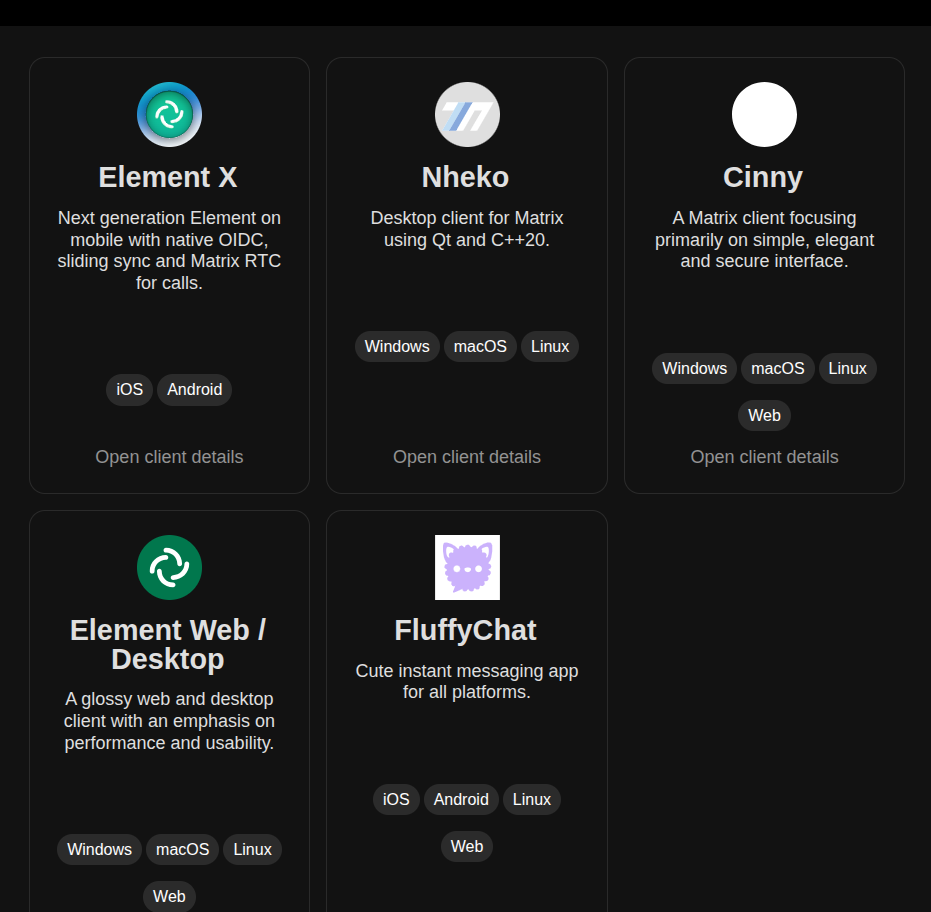Select the Web tag under FluffyChat

pyautogui.click(x=467, y=847)
